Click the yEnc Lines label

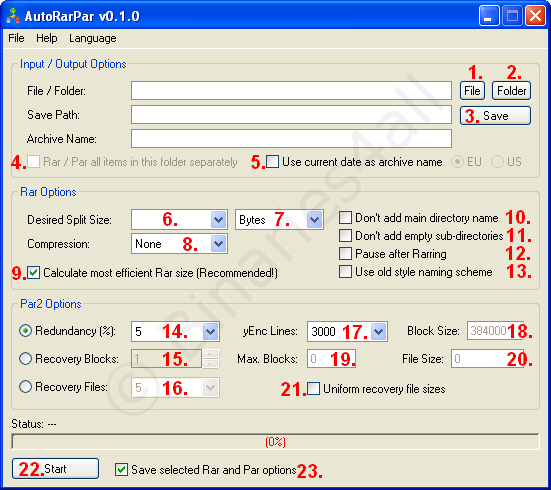point(270,331)
